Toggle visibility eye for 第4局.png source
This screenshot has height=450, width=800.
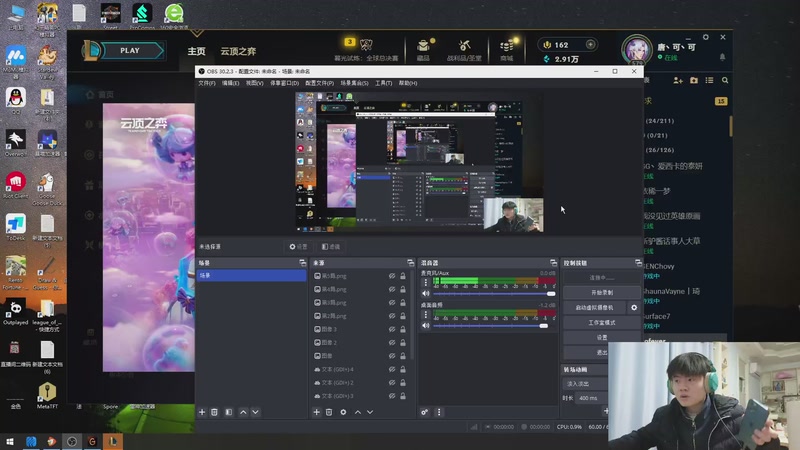tap(392, 289)
